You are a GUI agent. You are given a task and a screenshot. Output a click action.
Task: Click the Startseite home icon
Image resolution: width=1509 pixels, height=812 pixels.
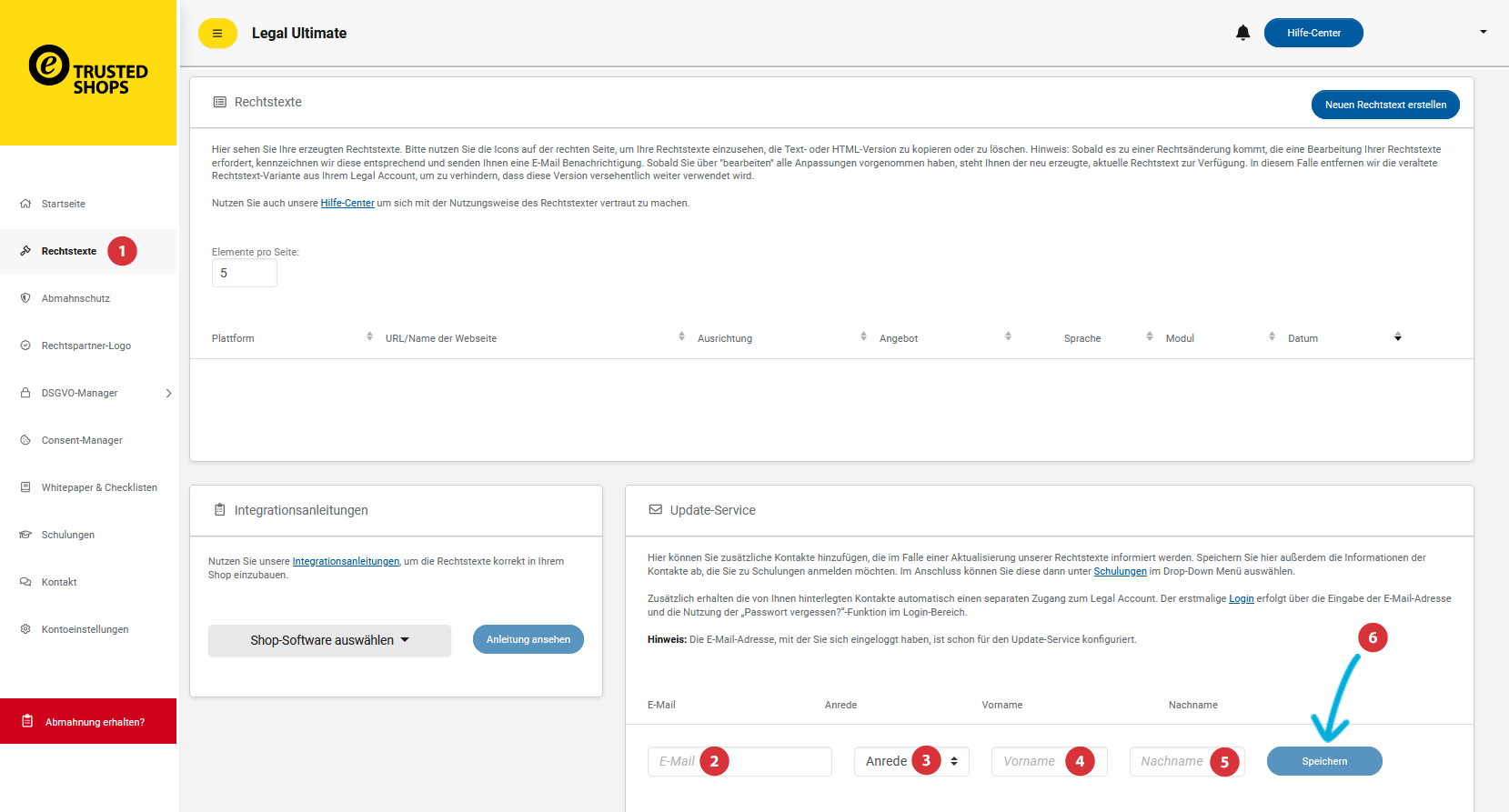pyautogui.click(x=25, y=204)
